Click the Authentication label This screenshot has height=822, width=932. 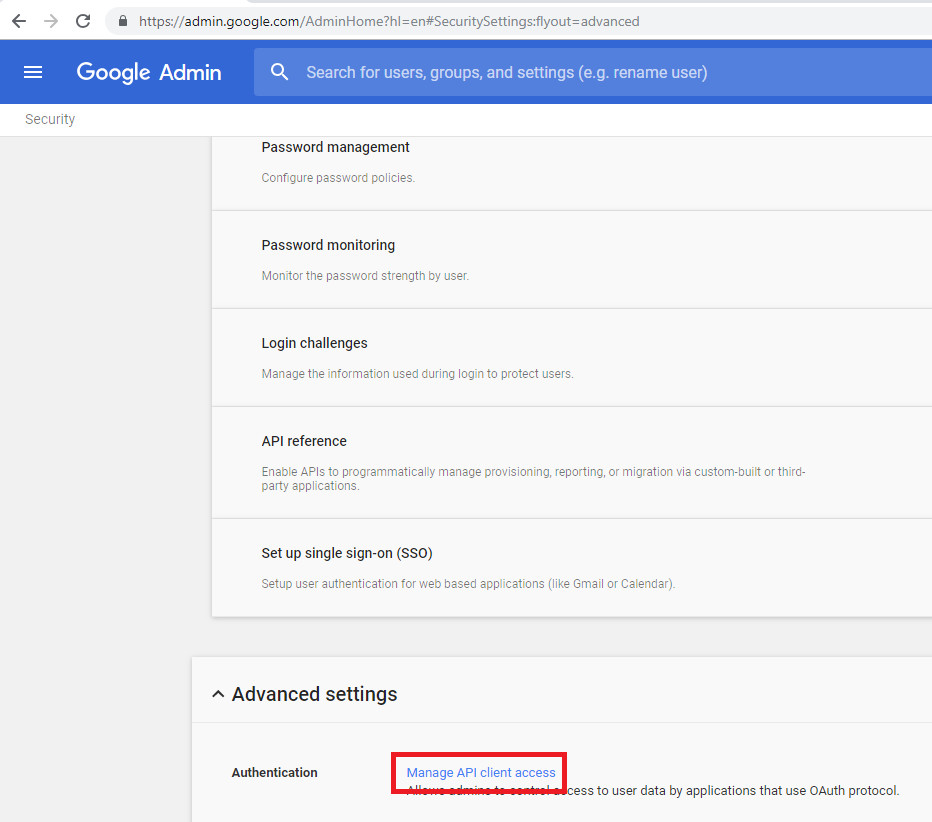pyautogui.click(x=274, y=773)
